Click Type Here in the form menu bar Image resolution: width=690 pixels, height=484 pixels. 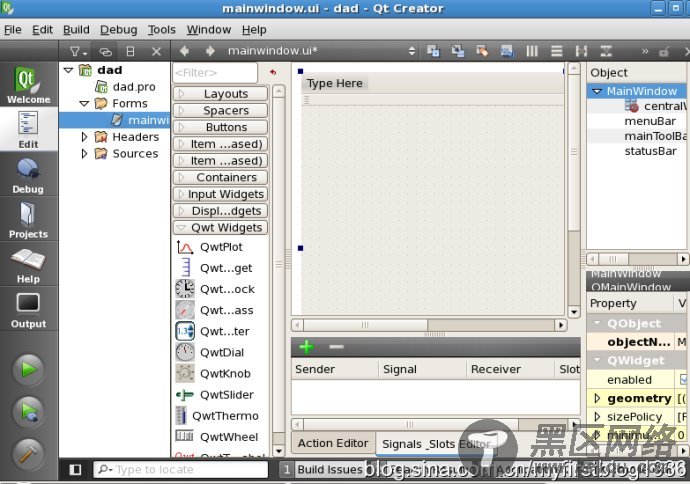click(x=334, y=84)
